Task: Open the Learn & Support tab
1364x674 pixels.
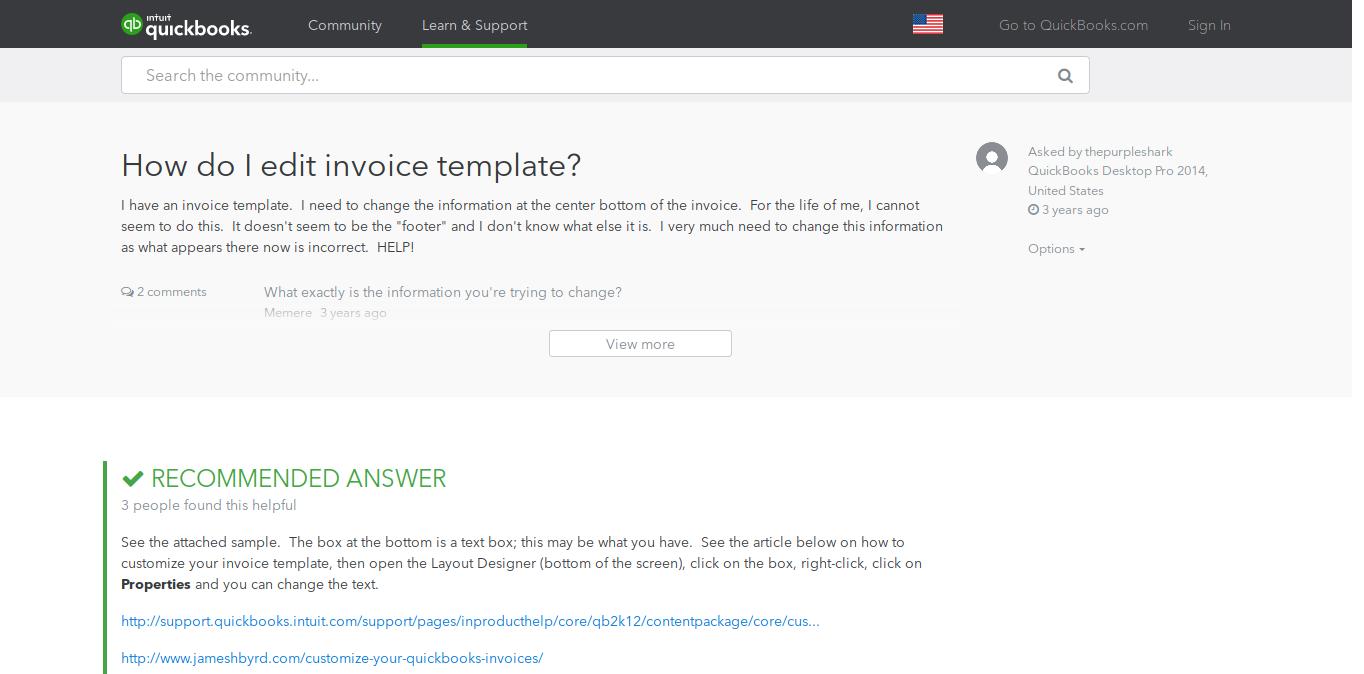Action: 475,25
